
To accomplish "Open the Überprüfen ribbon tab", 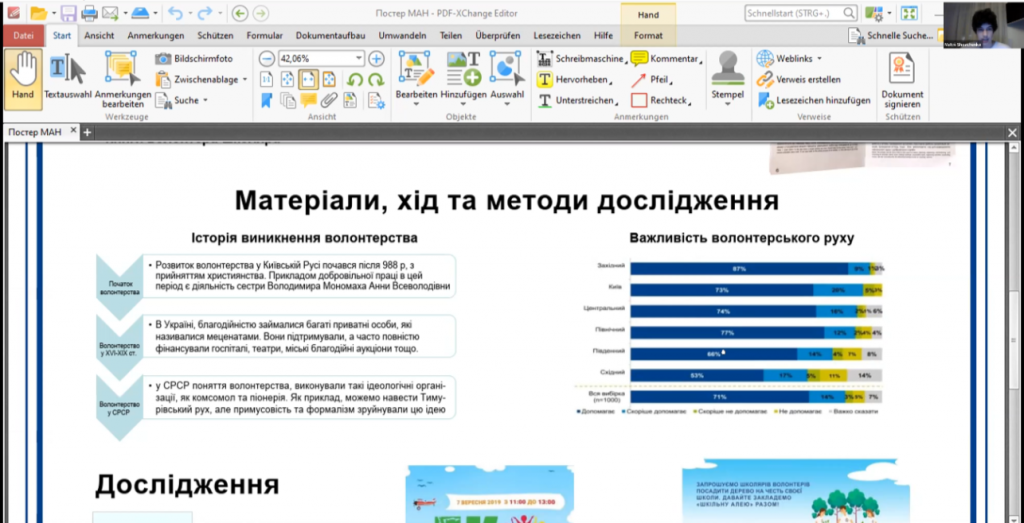I will pos(498,36).
